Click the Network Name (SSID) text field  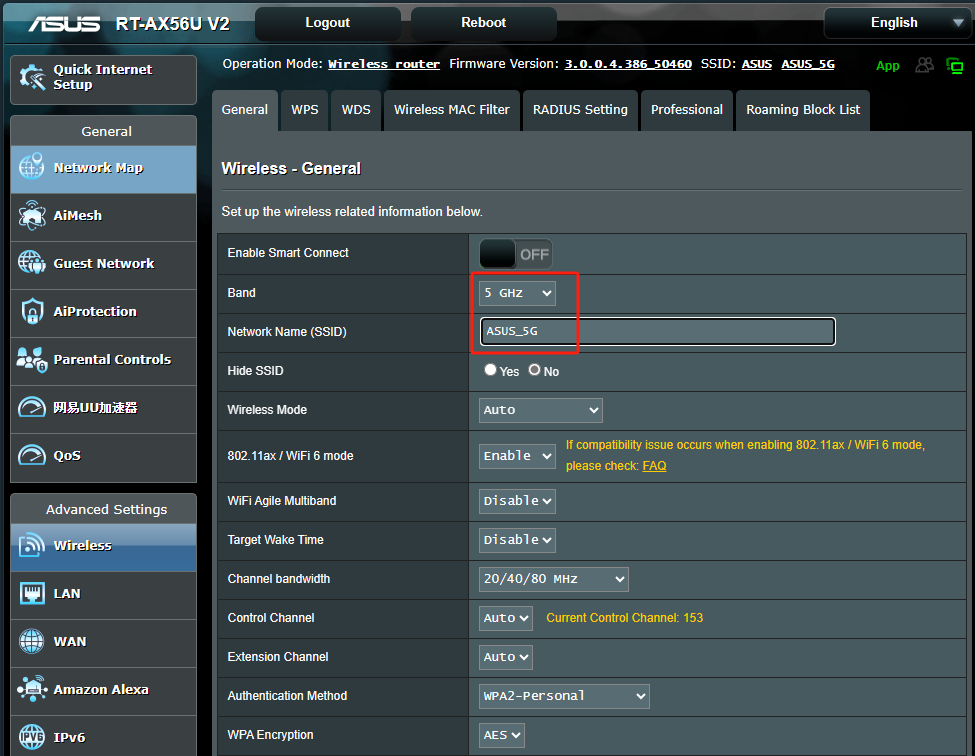click(x=657, y=332)
